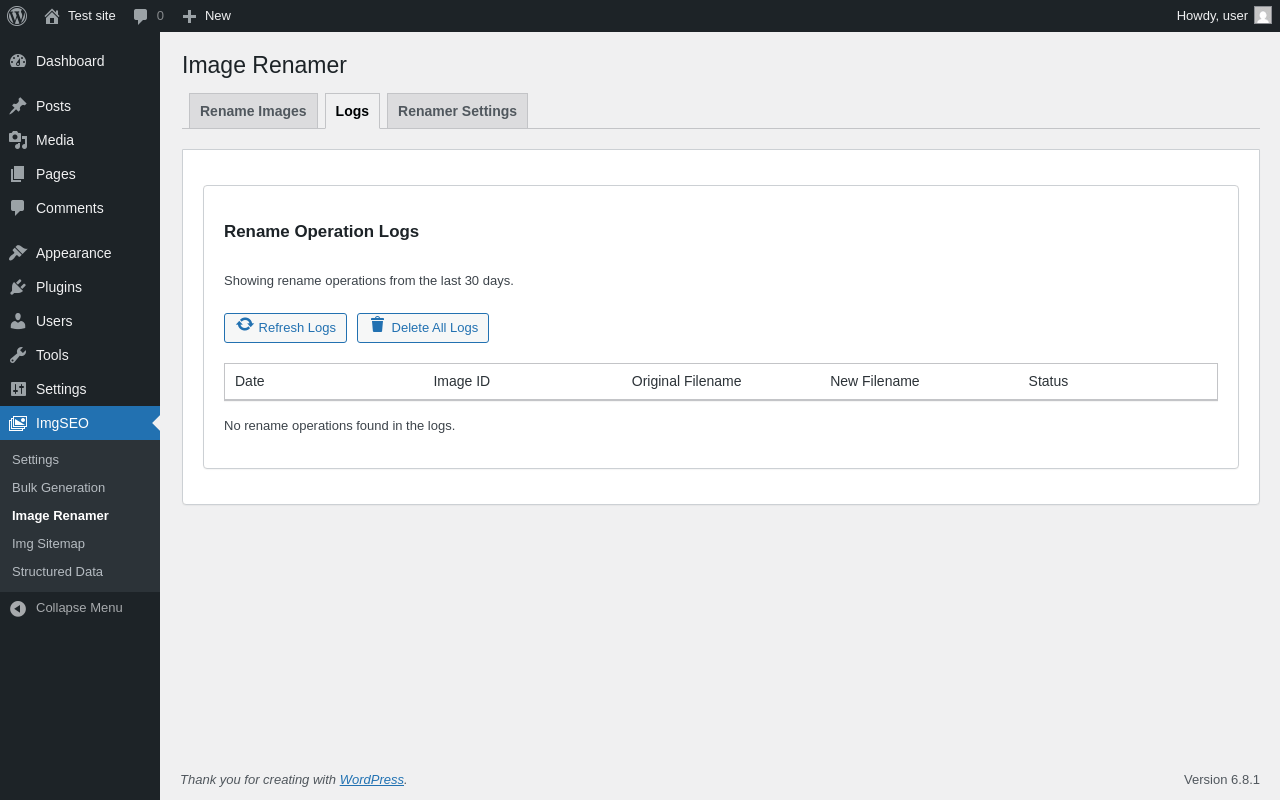Click the refresh arrows icon
The height and width of the screenshot is (800, 1280).
tap(245, 324)
